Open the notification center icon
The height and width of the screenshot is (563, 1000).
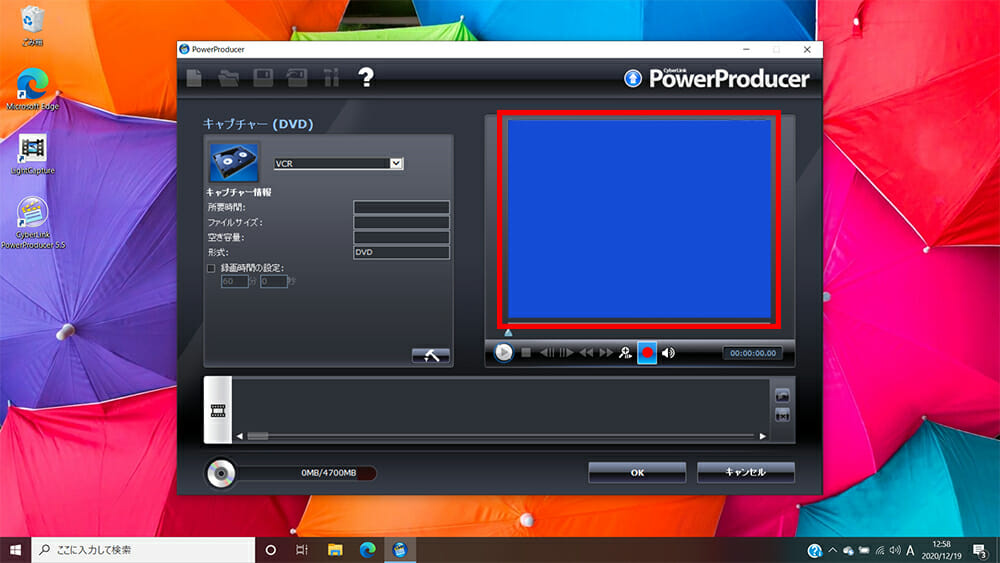pyautogui.click(x=981, y=550)
